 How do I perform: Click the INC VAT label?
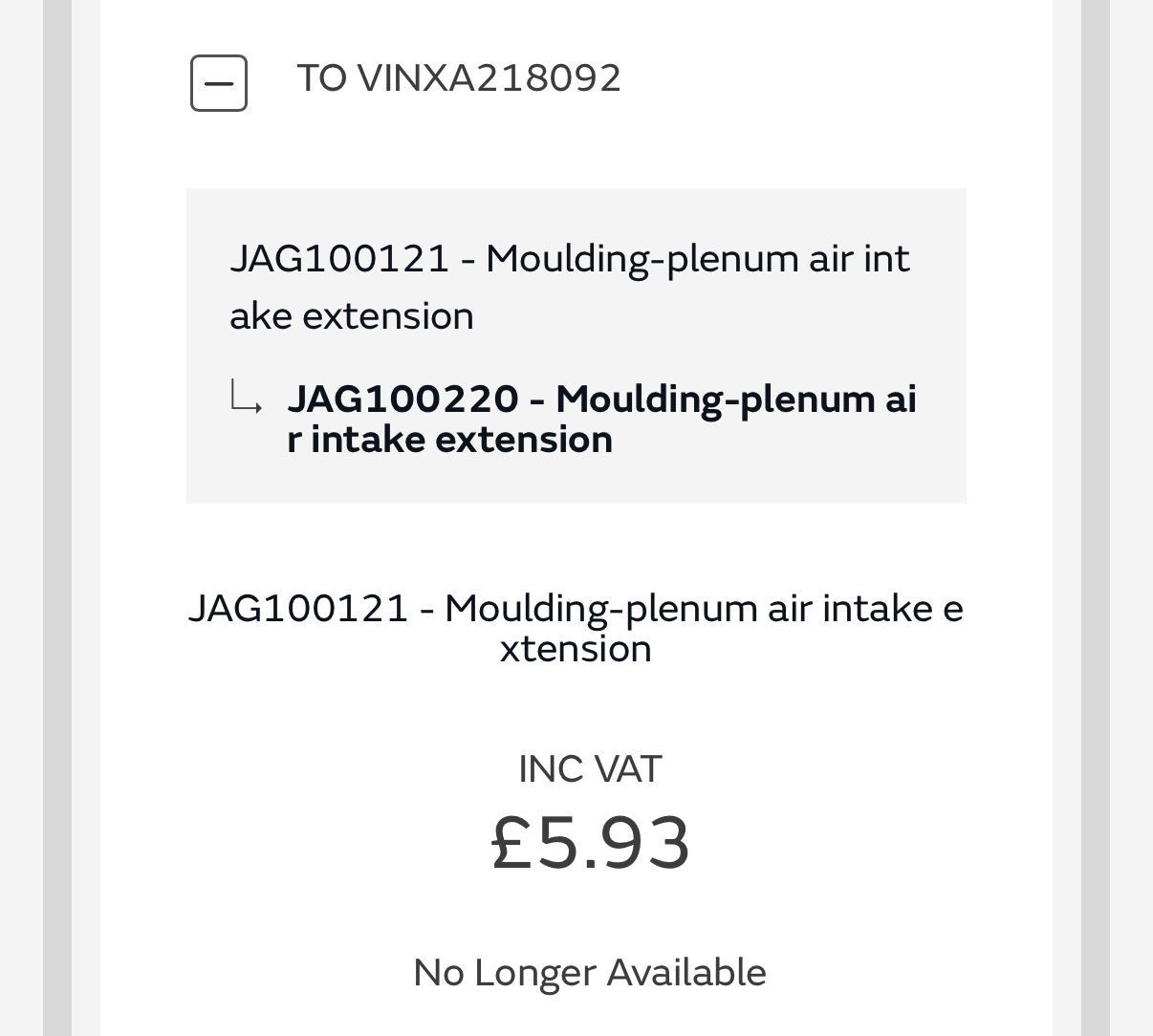[589, 769]
